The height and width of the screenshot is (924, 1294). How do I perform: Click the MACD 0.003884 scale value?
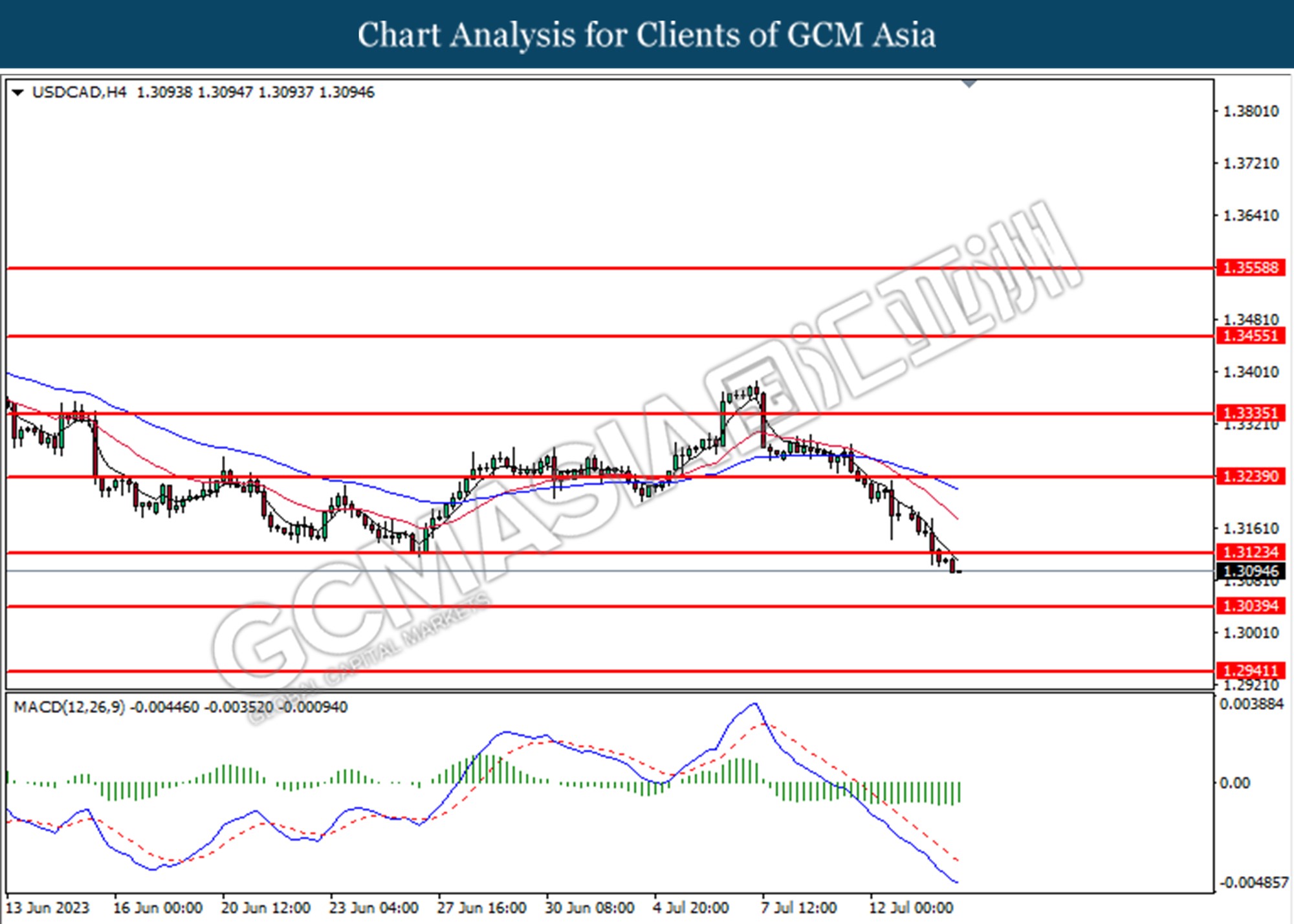click(x=1251, y=704)
